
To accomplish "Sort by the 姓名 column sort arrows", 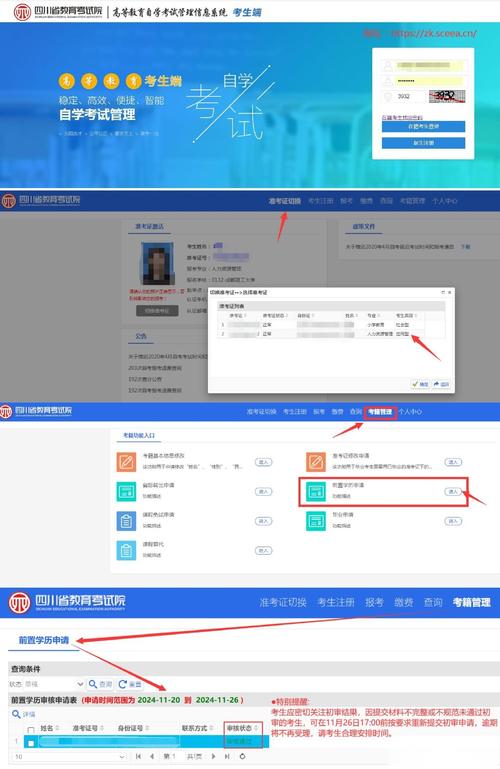I will [57, 728].
